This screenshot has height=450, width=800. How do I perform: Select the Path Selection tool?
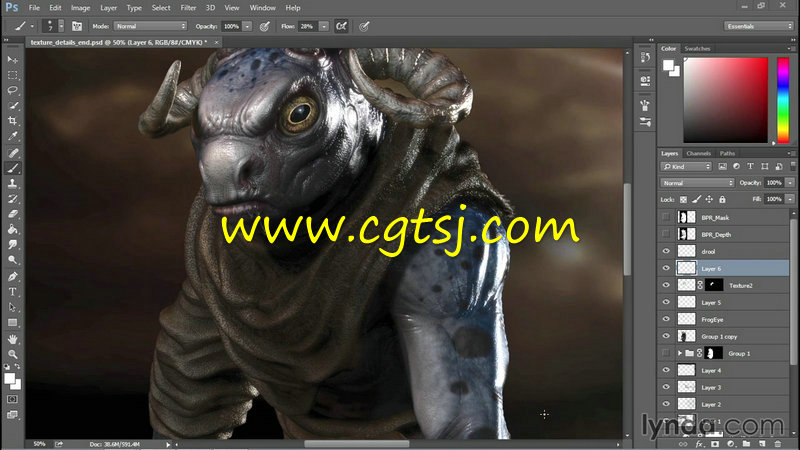(12, 307)
